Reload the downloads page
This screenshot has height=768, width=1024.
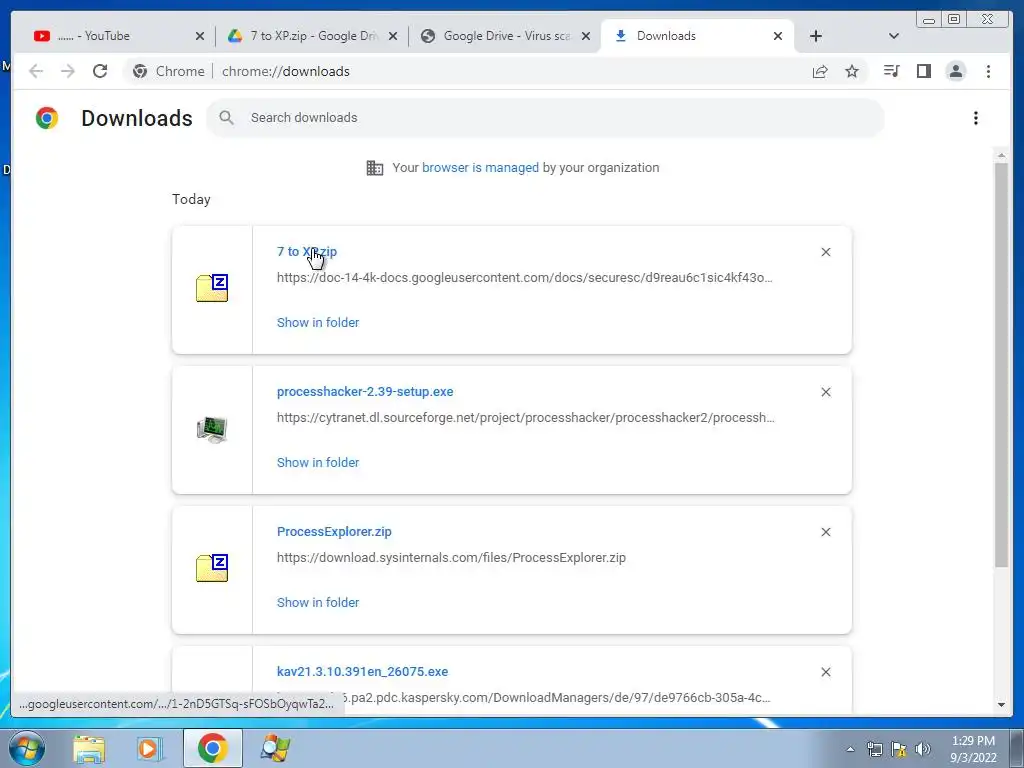coord(100,71)
